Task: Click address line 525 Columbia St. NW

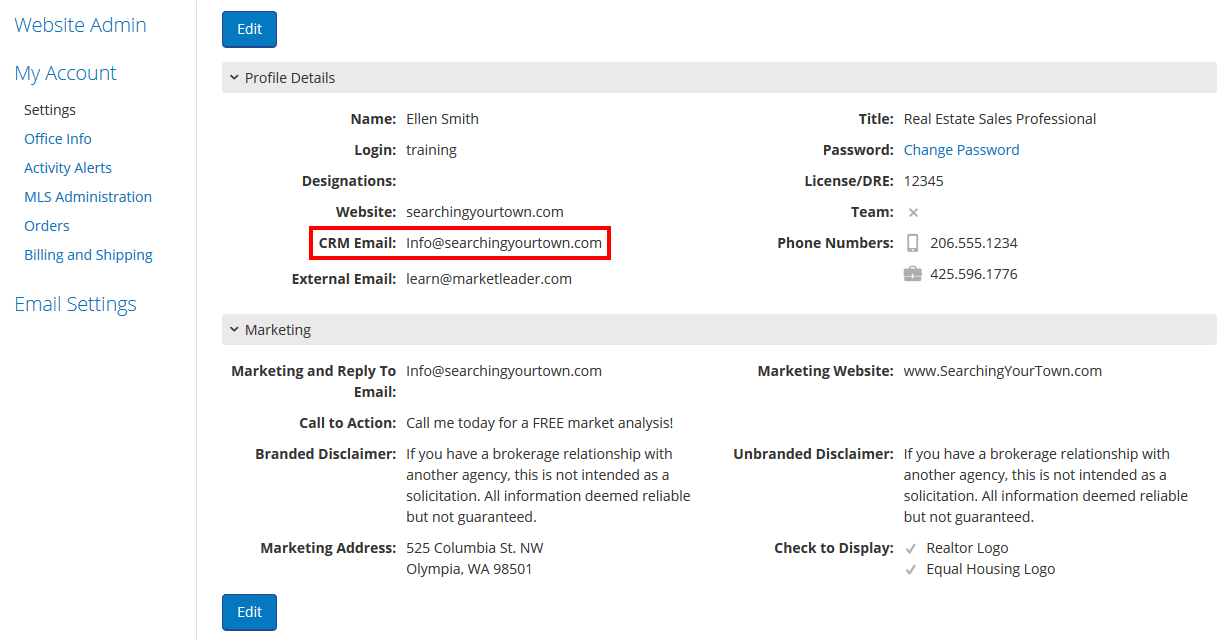Action: (475, 548)
